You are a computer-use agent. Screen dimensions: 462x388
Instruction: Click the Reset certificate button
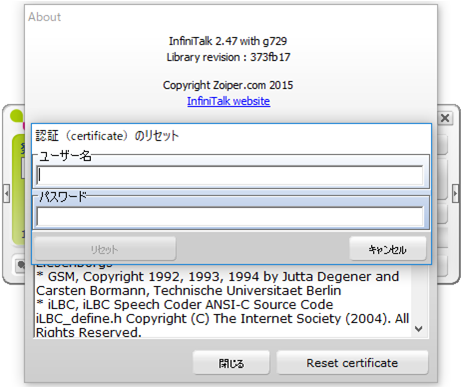click(352, 363)
